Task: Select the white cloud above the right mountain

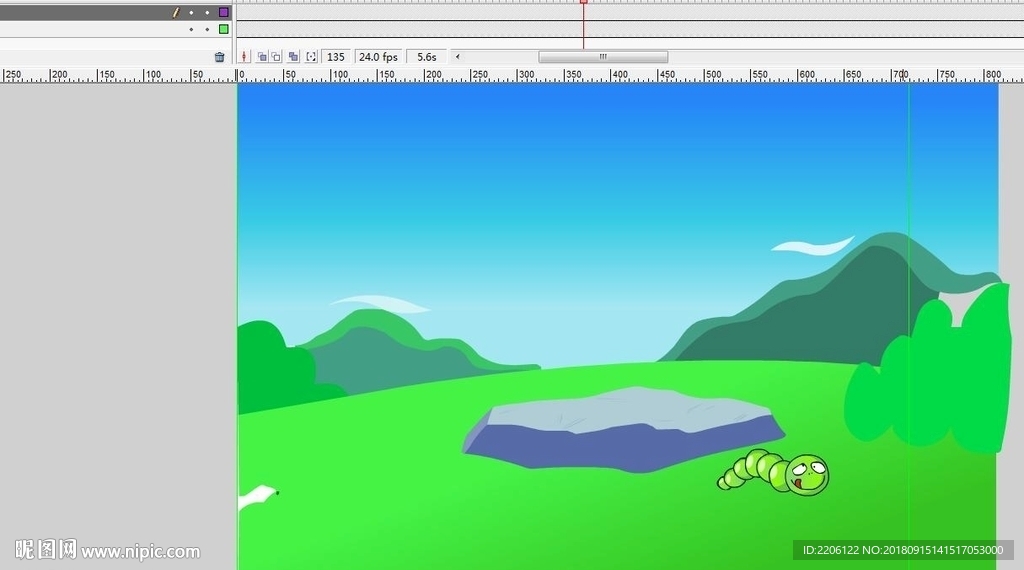Action: click(x=812, y=246)
